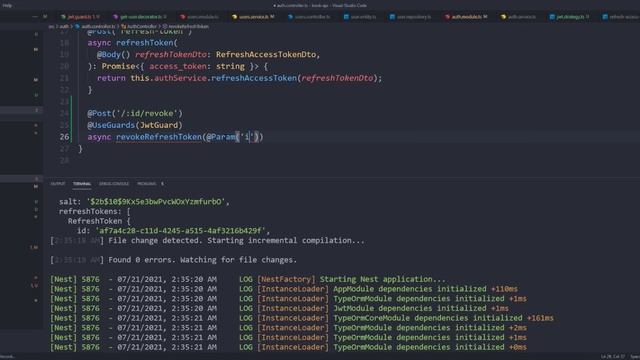Screen dimensions: 640x360
Task: Open the Debug Console panel tab
Action: 114,184
